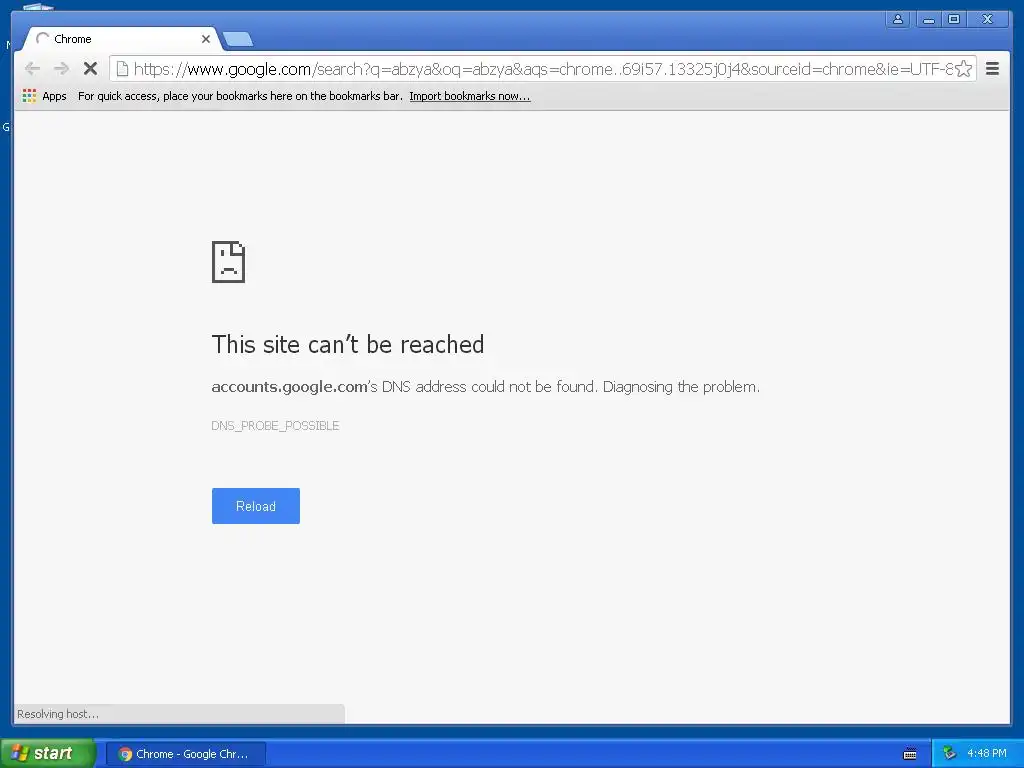This screenshot has width=1024, height=768.
Task: Click the 'This site can't be reached' heading
Action: click(x=348, y=344)
